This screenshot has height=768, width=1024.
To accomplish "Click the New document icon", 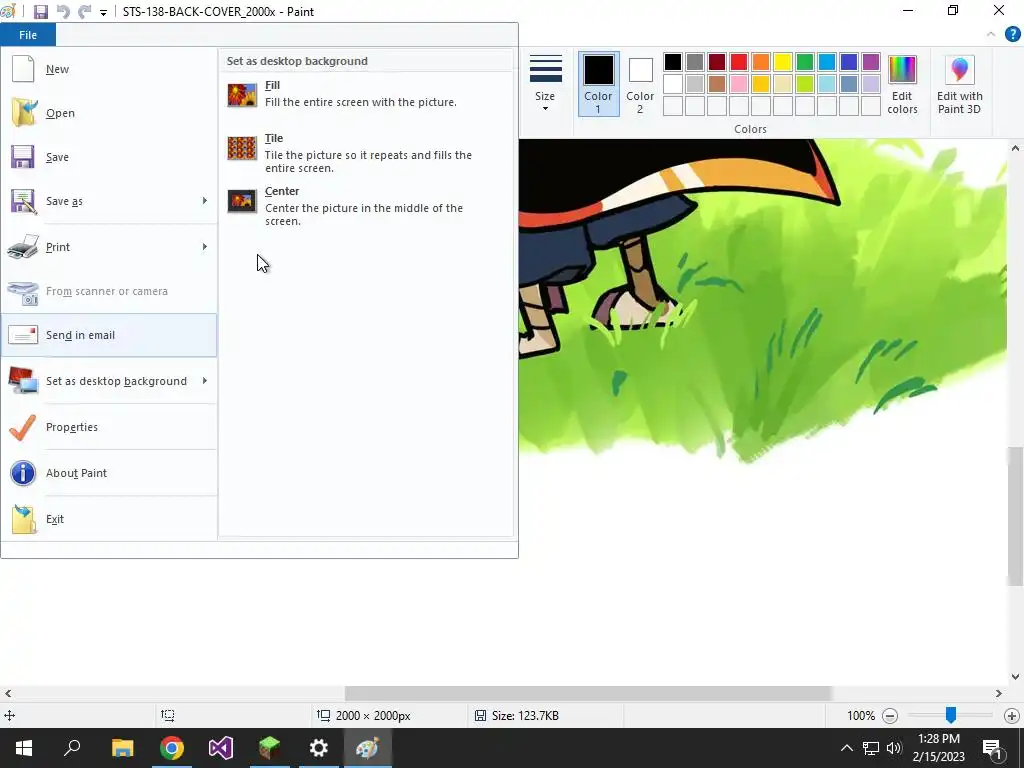I will click(x=23, y=69).
